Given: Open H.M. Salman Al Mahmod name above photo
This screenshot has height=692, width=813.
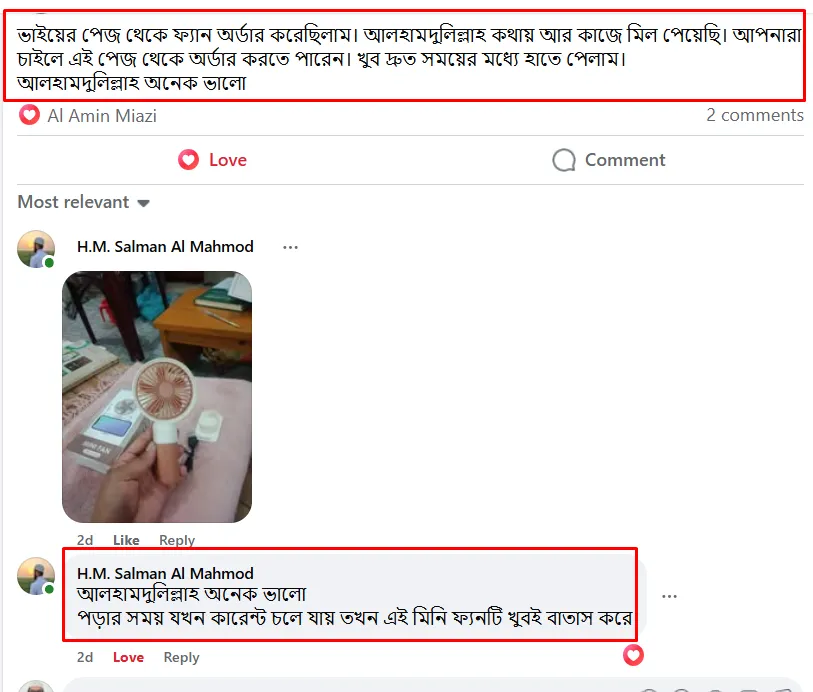Looking at the screenshot, I should pos(165,247).
